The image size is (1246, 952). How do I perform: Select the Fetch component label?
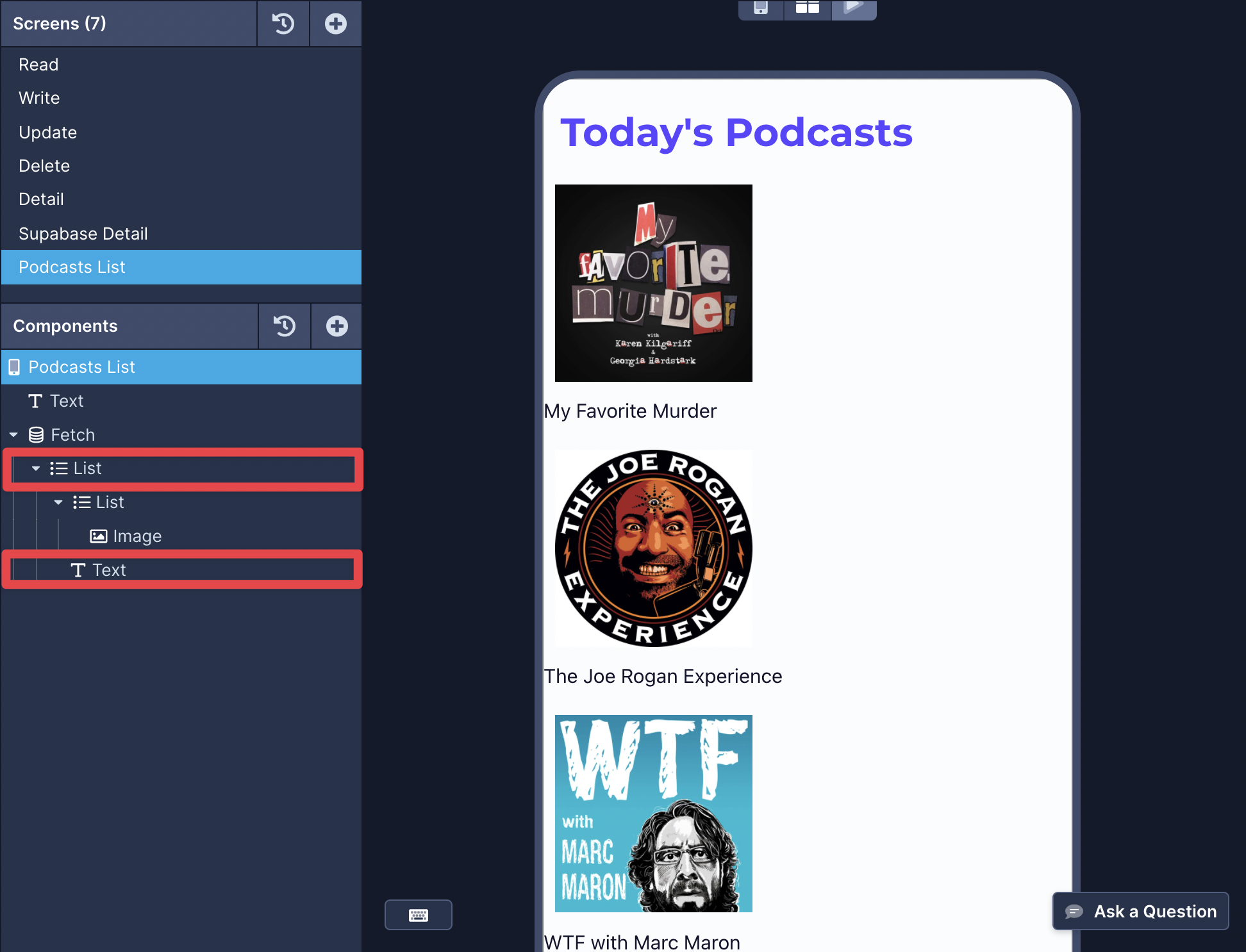point(72,435)
